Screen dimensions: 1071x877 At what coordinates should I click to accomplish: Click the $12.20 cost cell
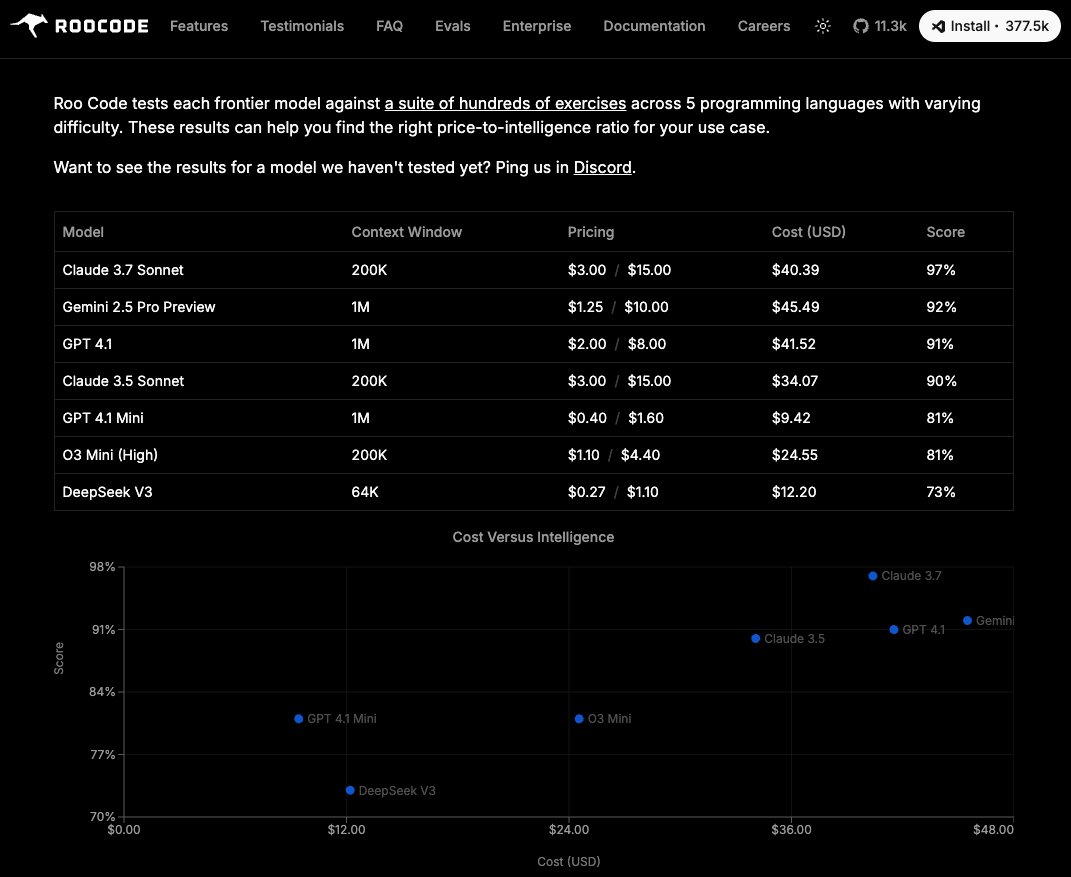tap(794, 492)
